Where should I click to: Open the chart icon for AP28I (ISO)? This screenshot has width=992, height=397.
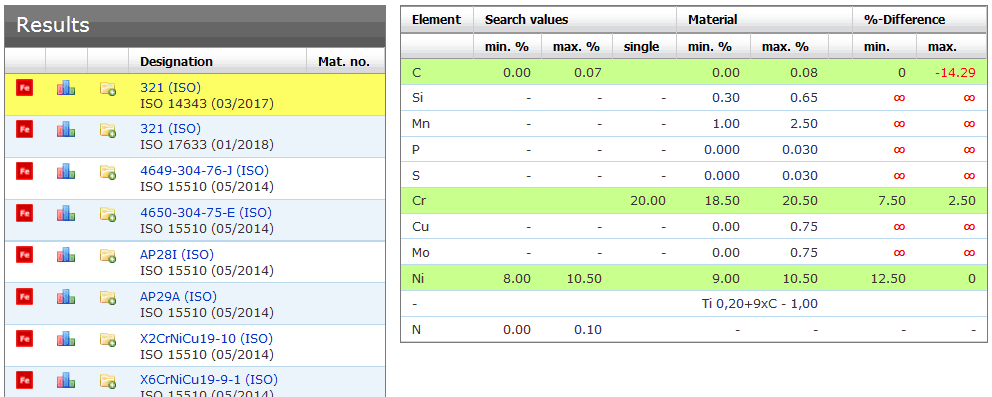66,255
